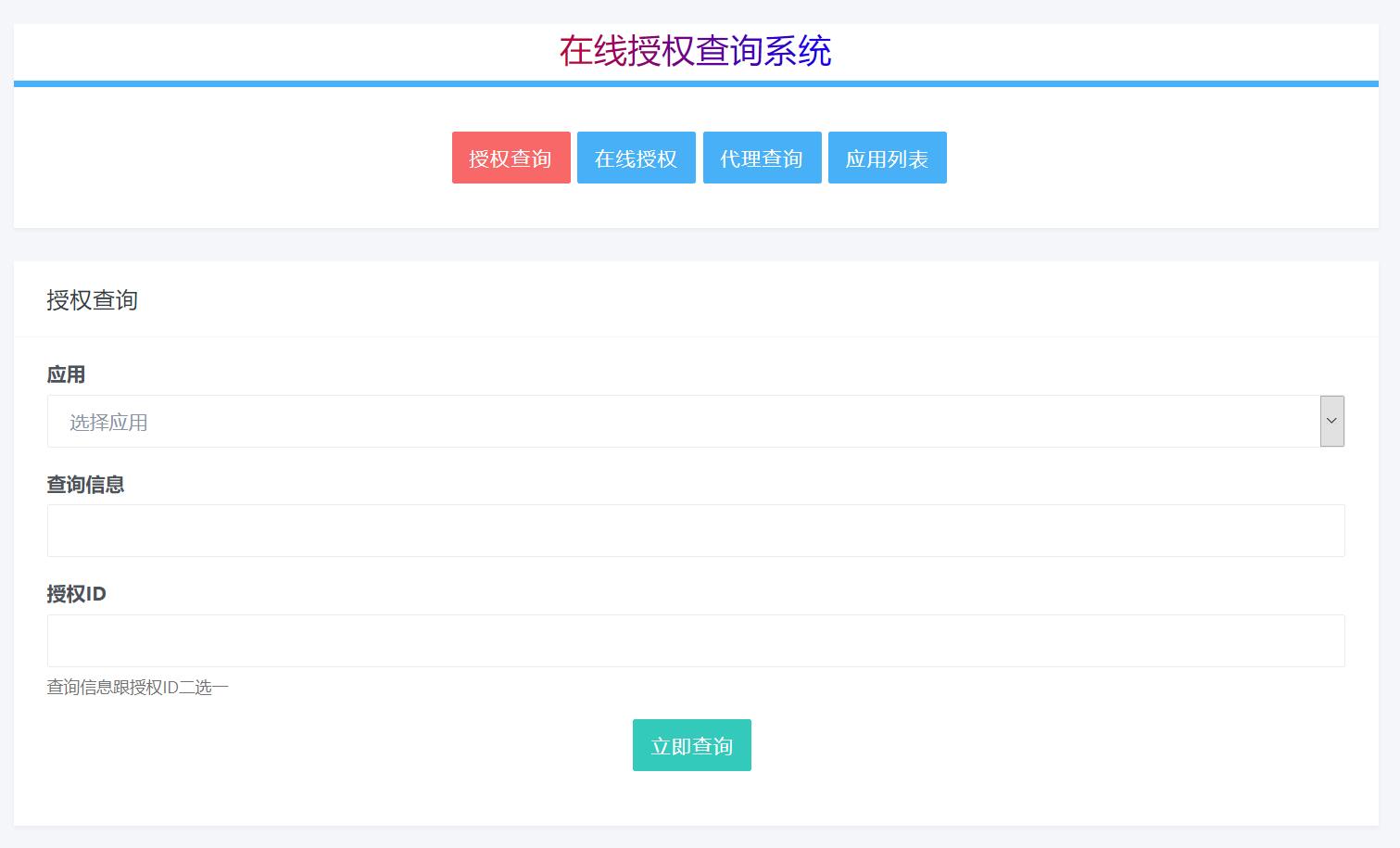This screenshot has height=848, width=1400.
Task: Click the hint text 查询信息跟授权ID二选一
Action: click(x=137, y=687)
